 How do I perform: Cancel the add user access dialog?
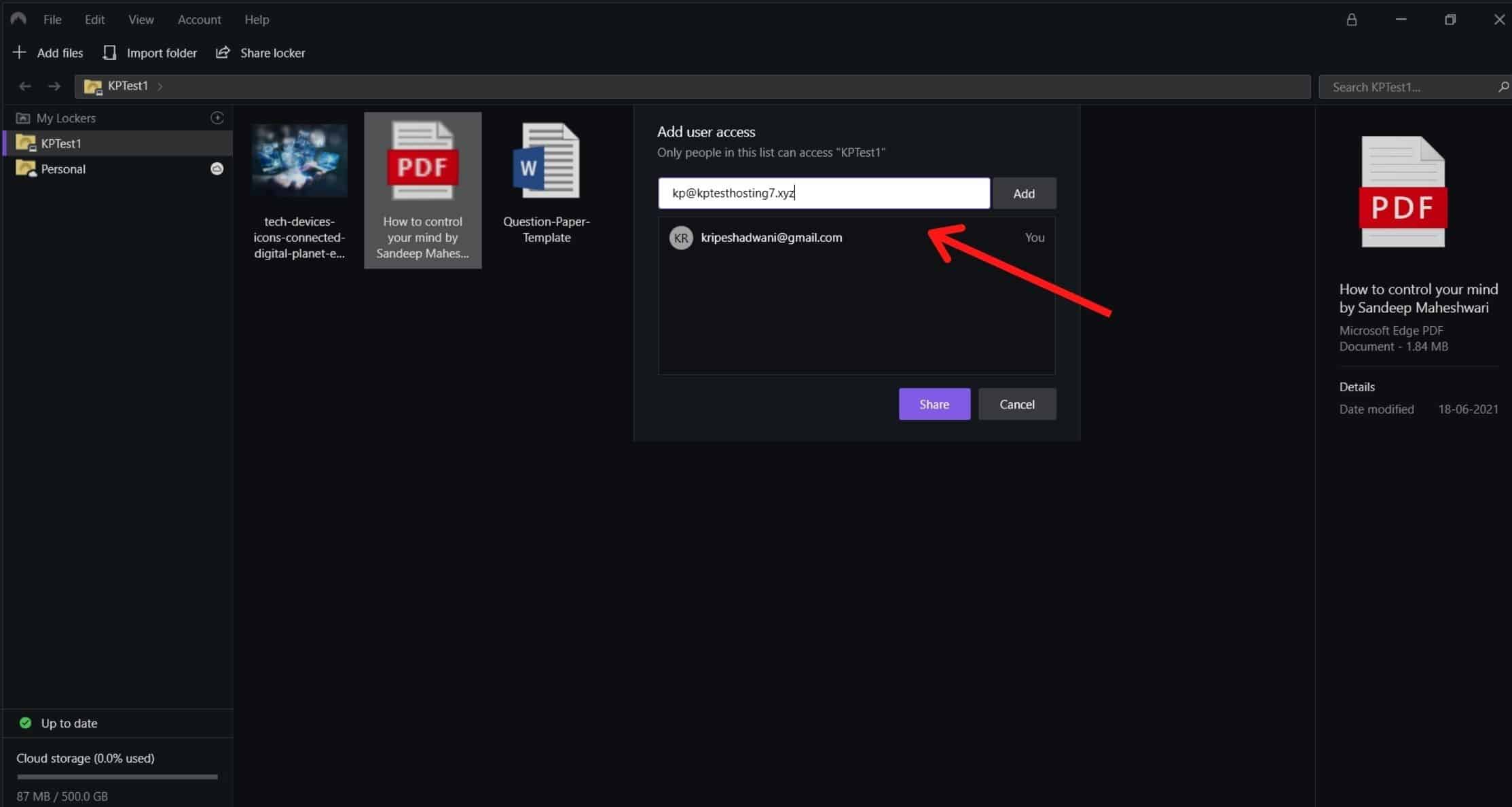1016,404
